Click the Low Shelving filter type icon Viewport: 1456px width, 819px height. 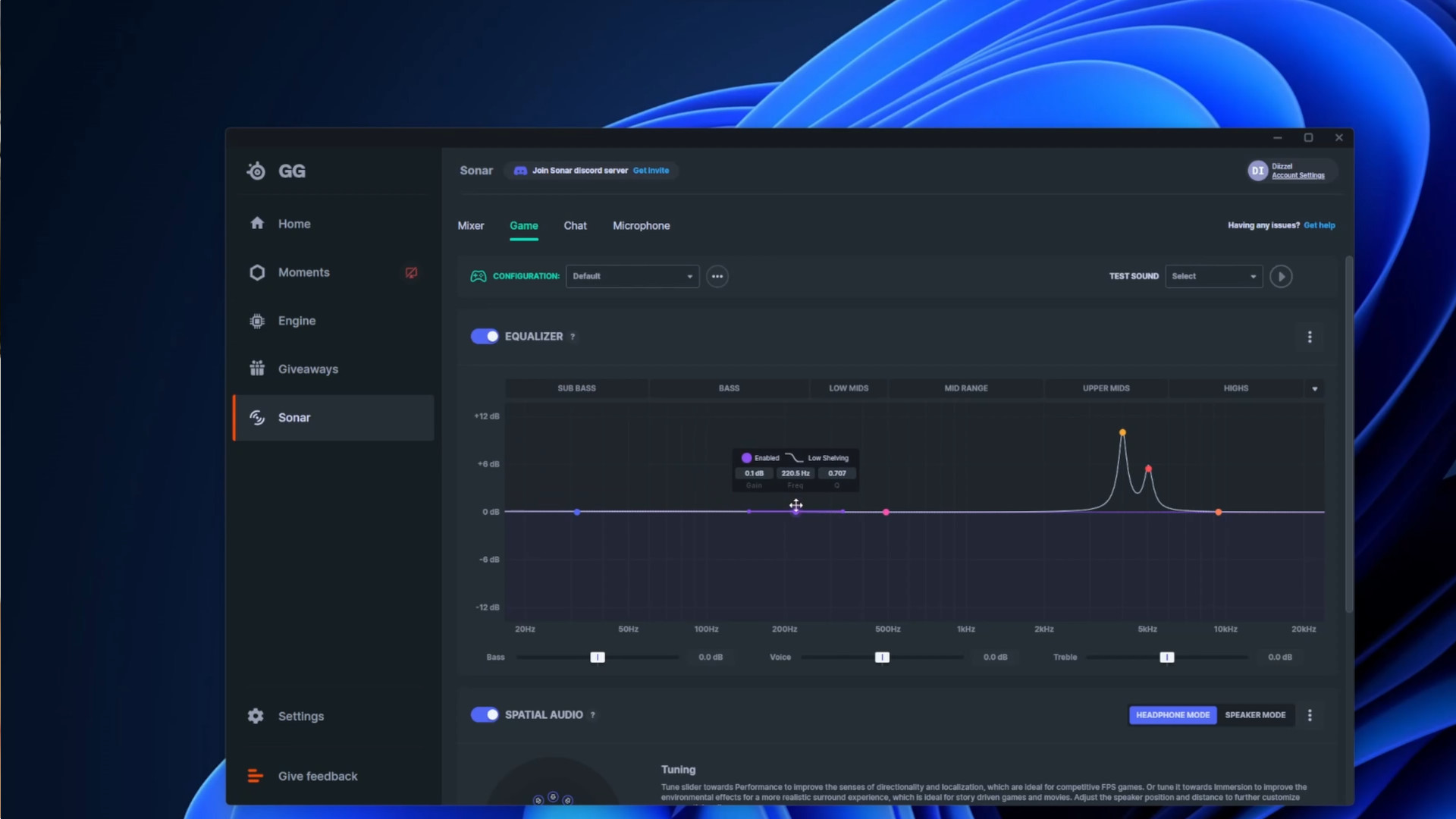click(794, 458)
